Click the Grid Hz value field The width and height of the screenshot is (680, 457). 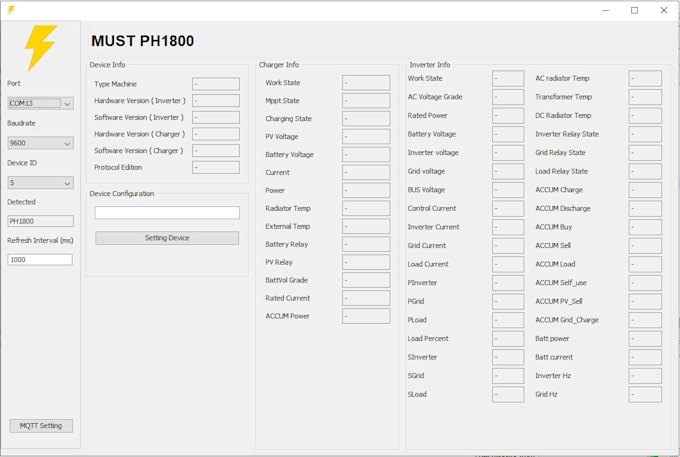645,395
